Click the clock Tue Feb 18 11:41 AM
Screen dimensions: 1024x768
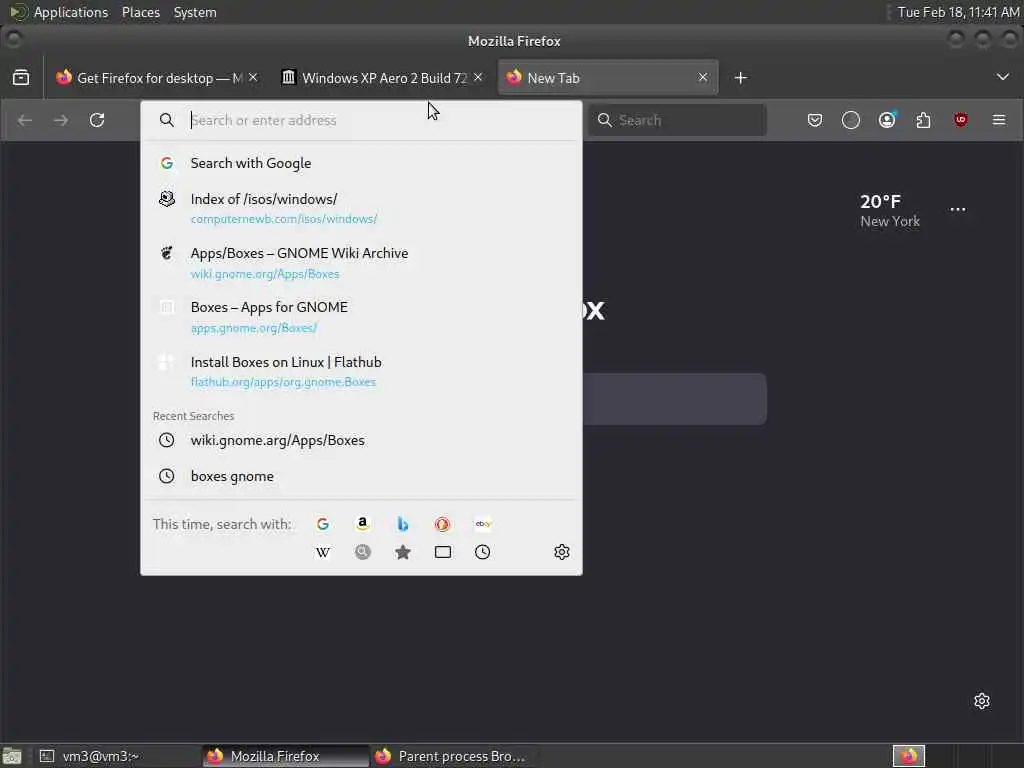[958, 12]
